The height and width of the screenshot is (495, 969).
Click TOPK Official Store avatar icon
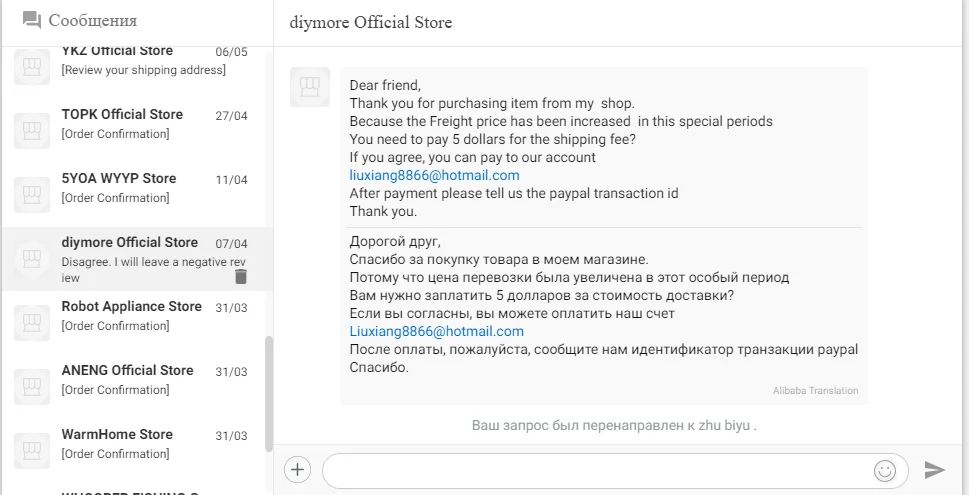coord(32,131)
